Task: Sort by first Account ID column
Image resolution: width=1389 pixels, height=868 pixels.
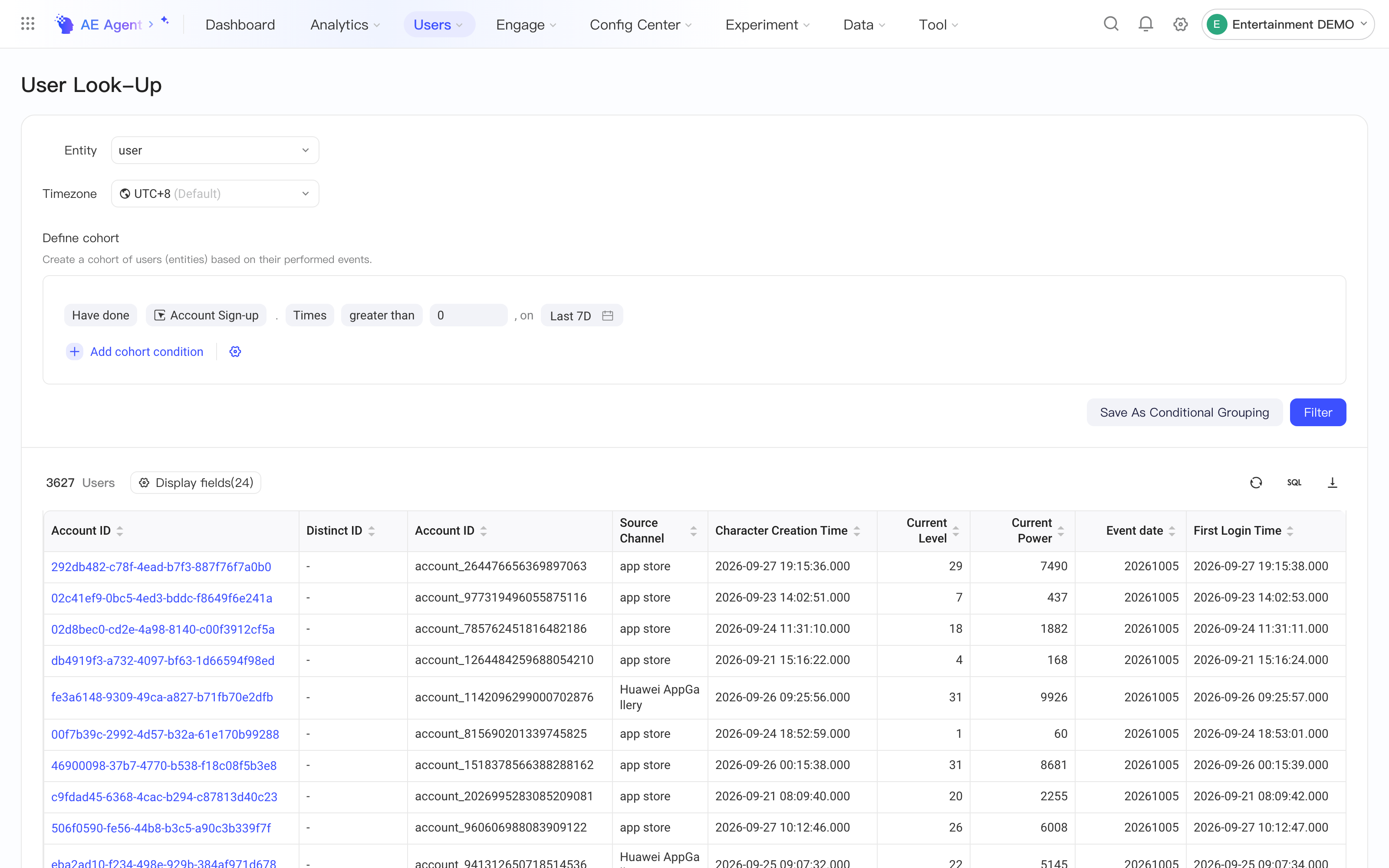Action: (119, 531)
